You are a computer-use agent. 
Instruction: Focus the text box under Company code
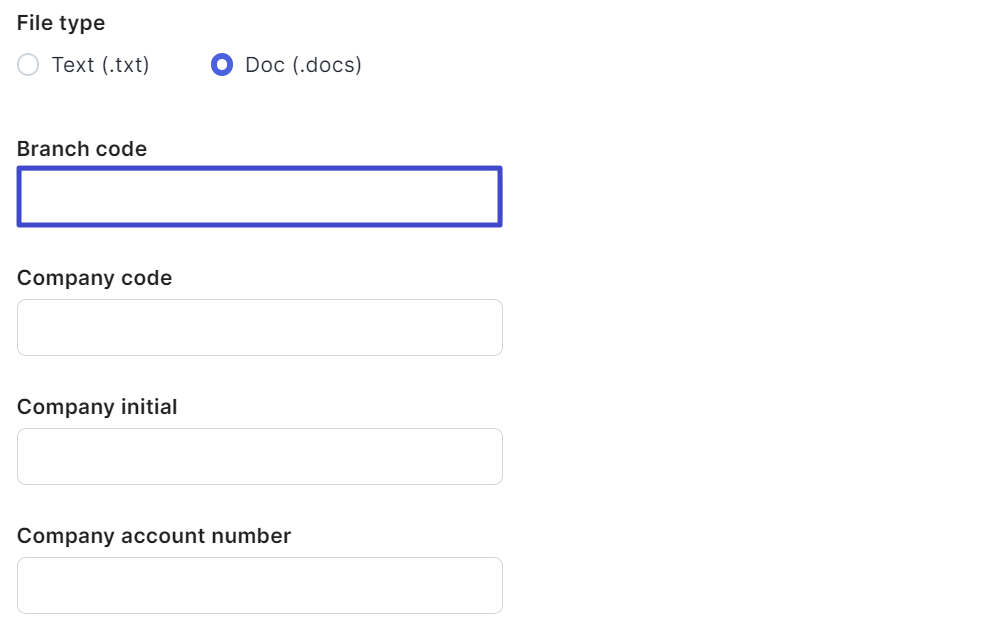pos(259,327)
